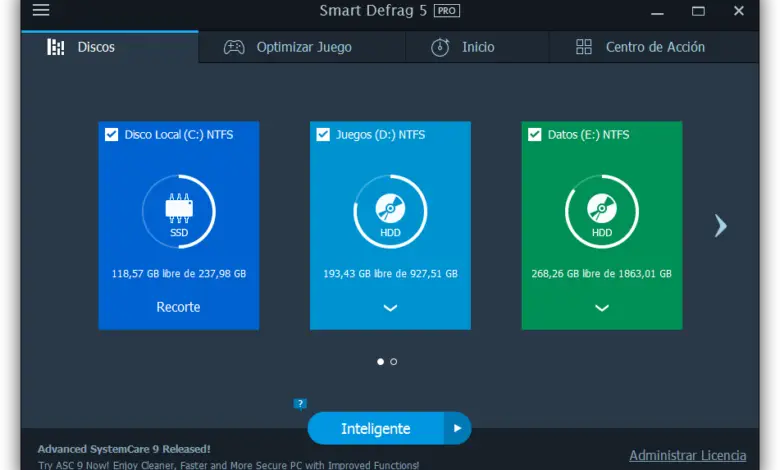Click Recorte on the C: drive card
The height and width of the screenshot is (470, 780).
click(x=178, y=307)
